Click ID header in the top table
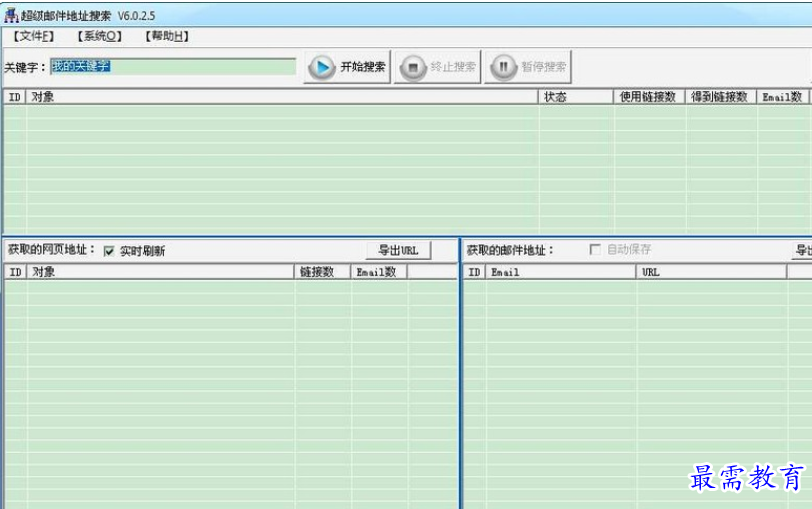This screenshot has width=812, height=509. 14,97
